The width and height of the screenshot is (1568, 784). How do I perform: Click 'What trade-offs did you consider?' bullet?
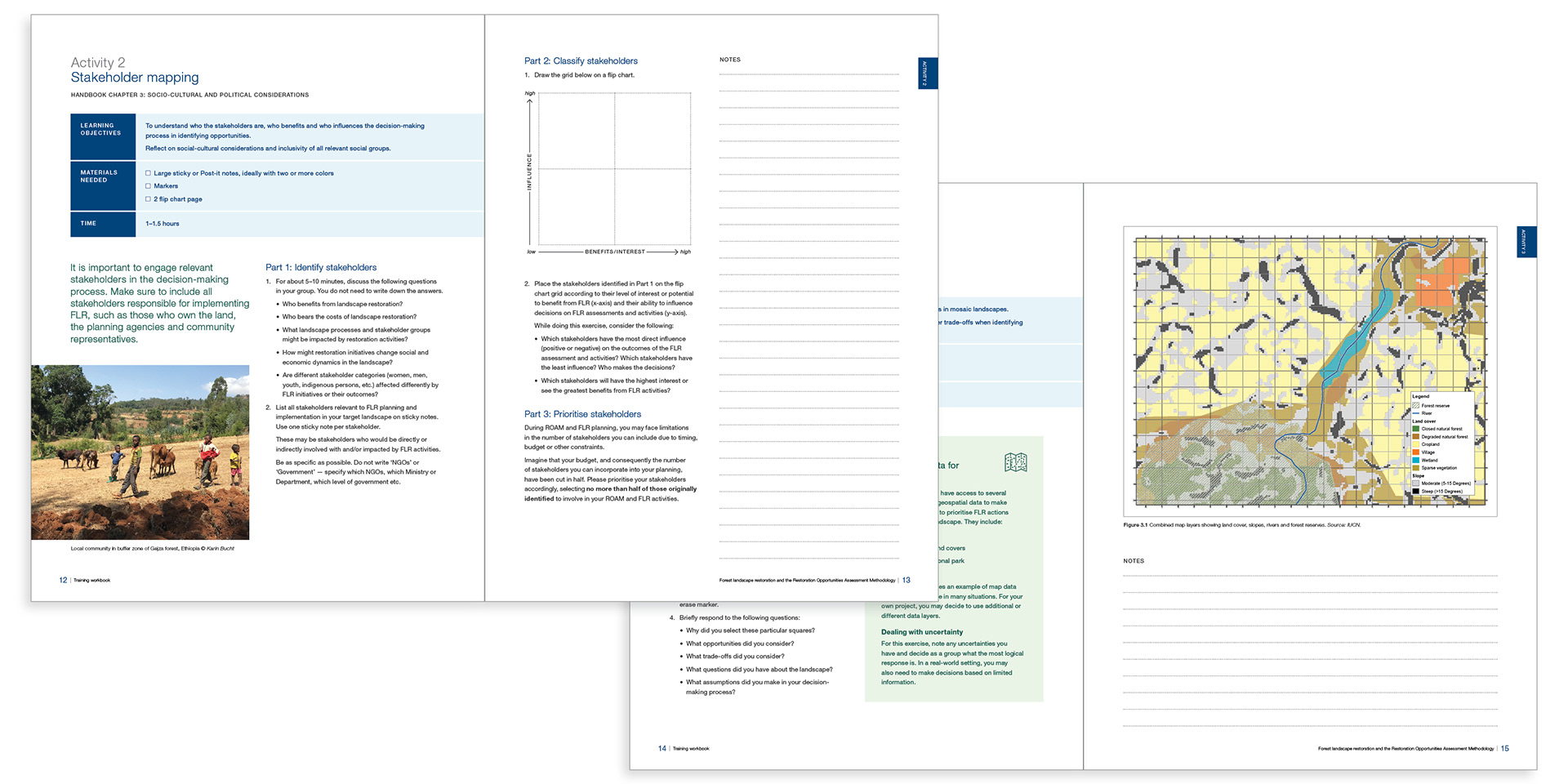[x=735, y=657]
